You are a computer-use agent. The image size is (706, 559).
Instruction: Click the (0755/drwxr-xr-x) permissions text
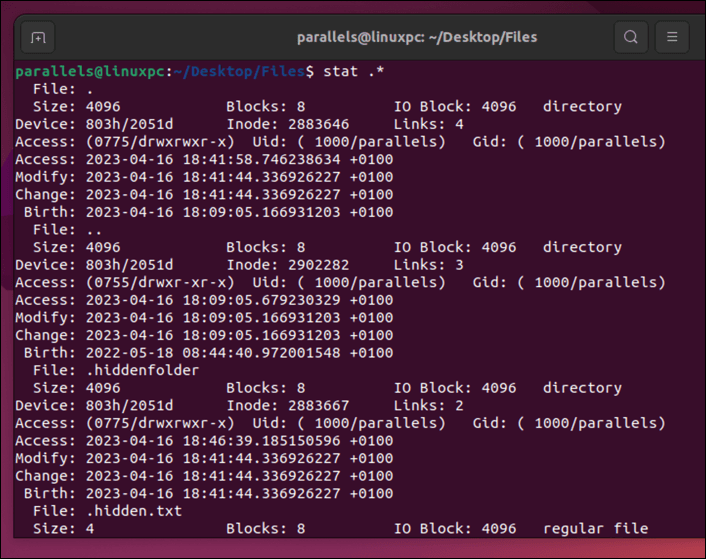tap(172, 282)
